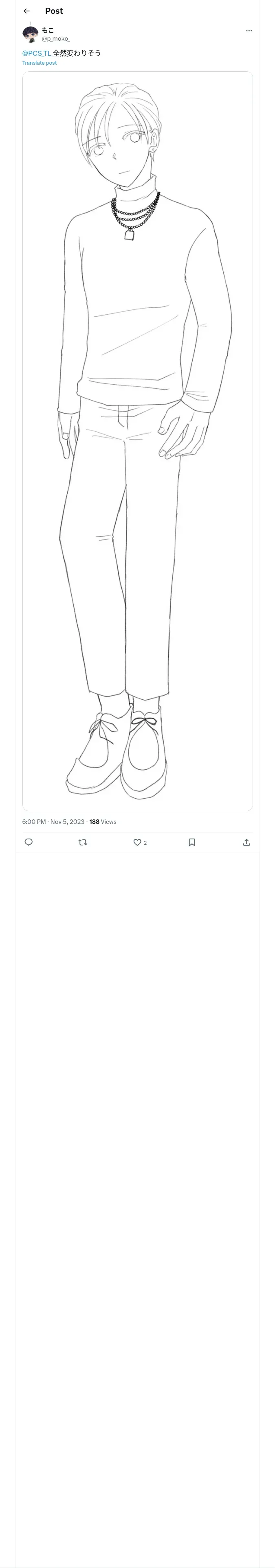Click the repost arrows icon

click(x=83, y=842)
